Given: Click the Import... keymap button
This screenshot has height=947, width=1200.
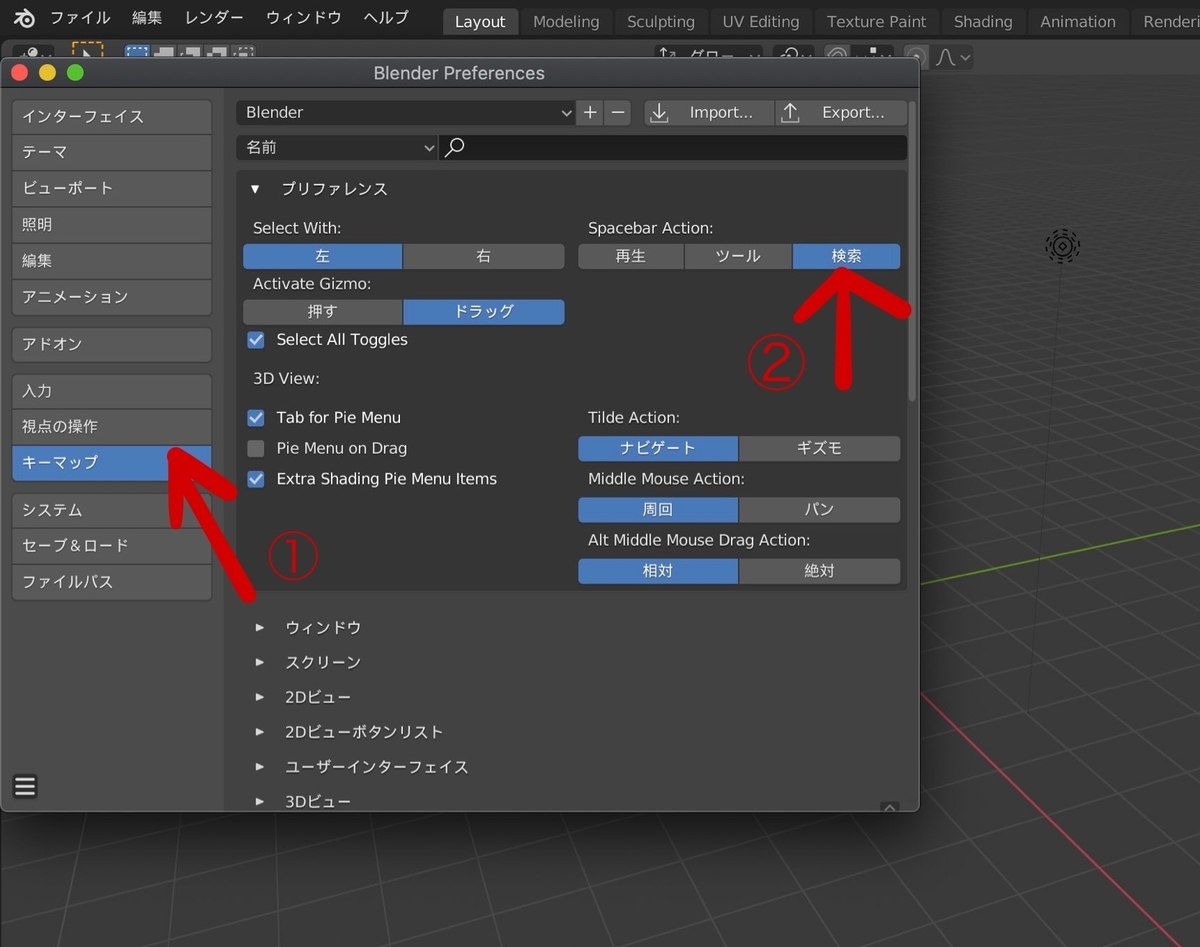Looking at the screenshot, I should [x=709, y=112].
